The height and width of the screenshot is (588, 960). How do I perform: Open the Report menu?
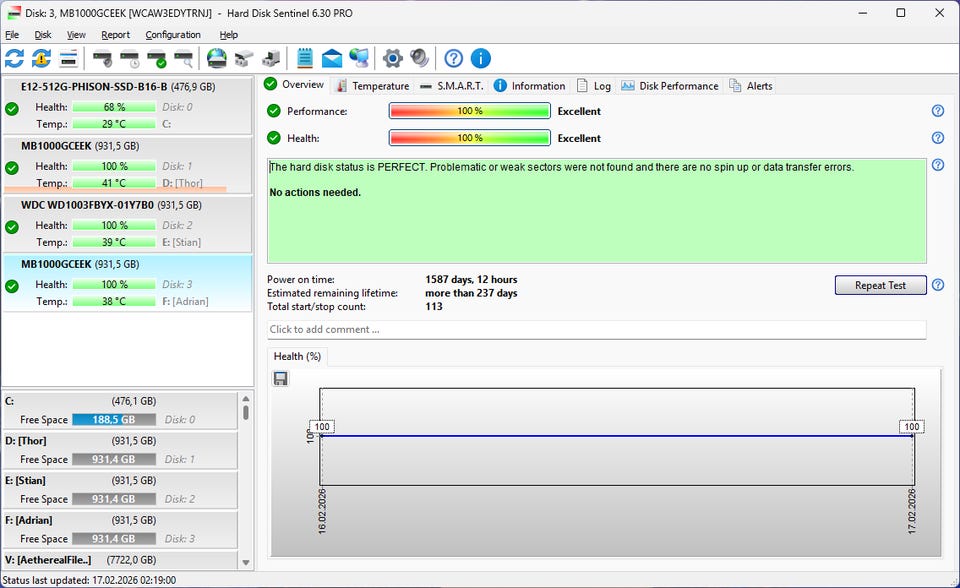tap(115, 35)
